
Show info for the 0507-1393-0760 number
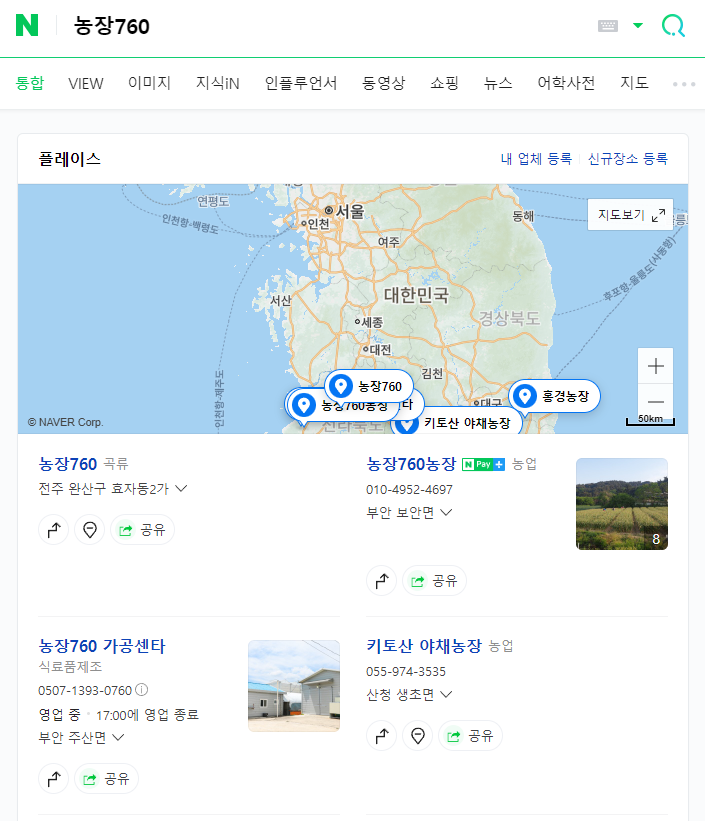point(141,690)
